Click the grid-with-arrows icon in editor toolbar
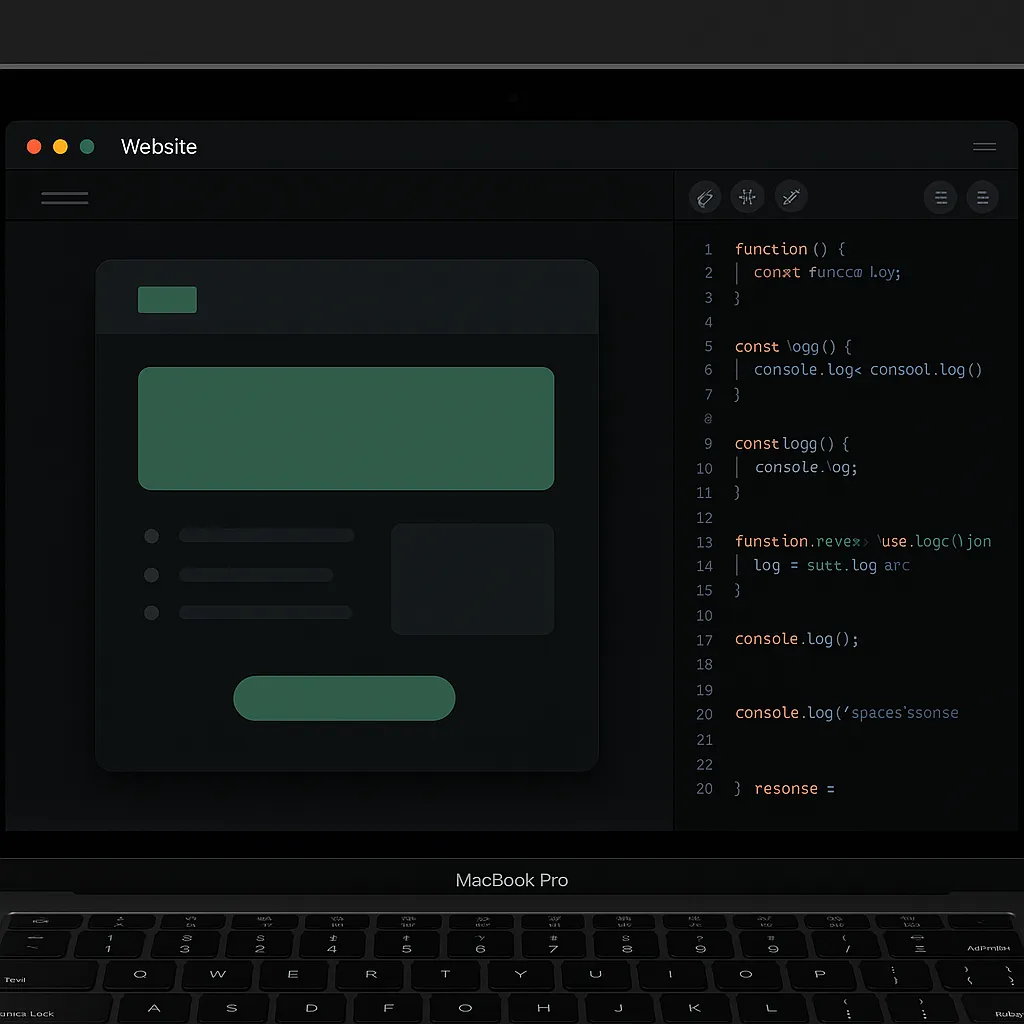 point(748,197)
